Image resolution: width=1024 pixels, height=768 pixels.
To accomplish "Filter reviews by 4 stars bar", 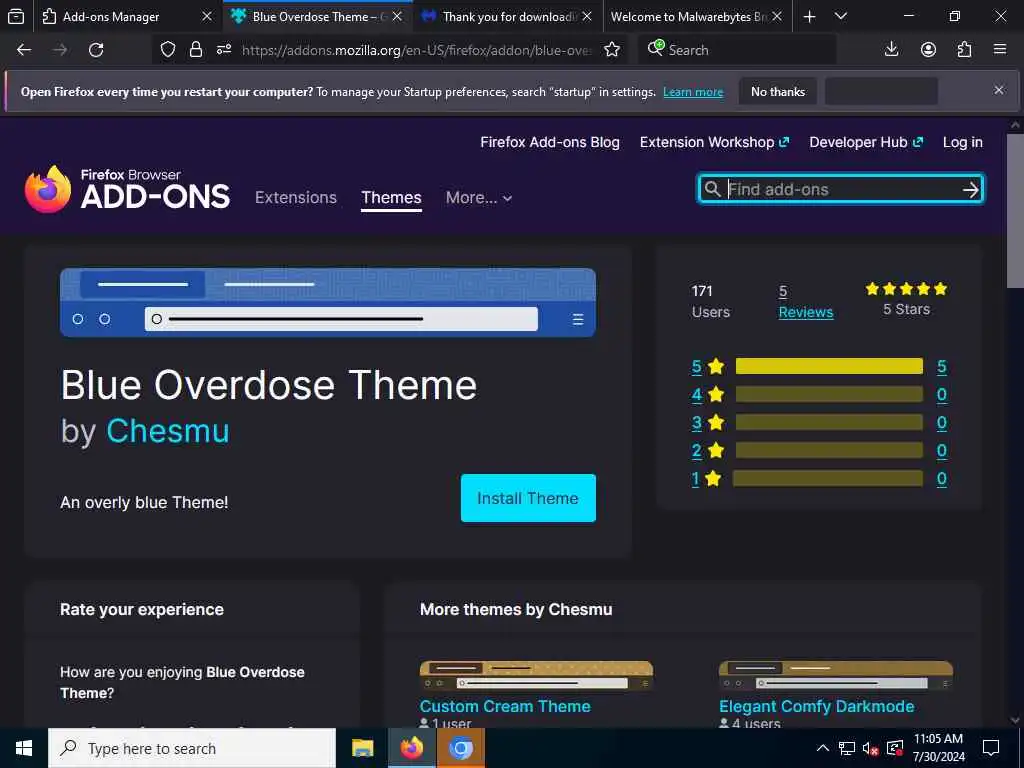I will click(829, 394).
